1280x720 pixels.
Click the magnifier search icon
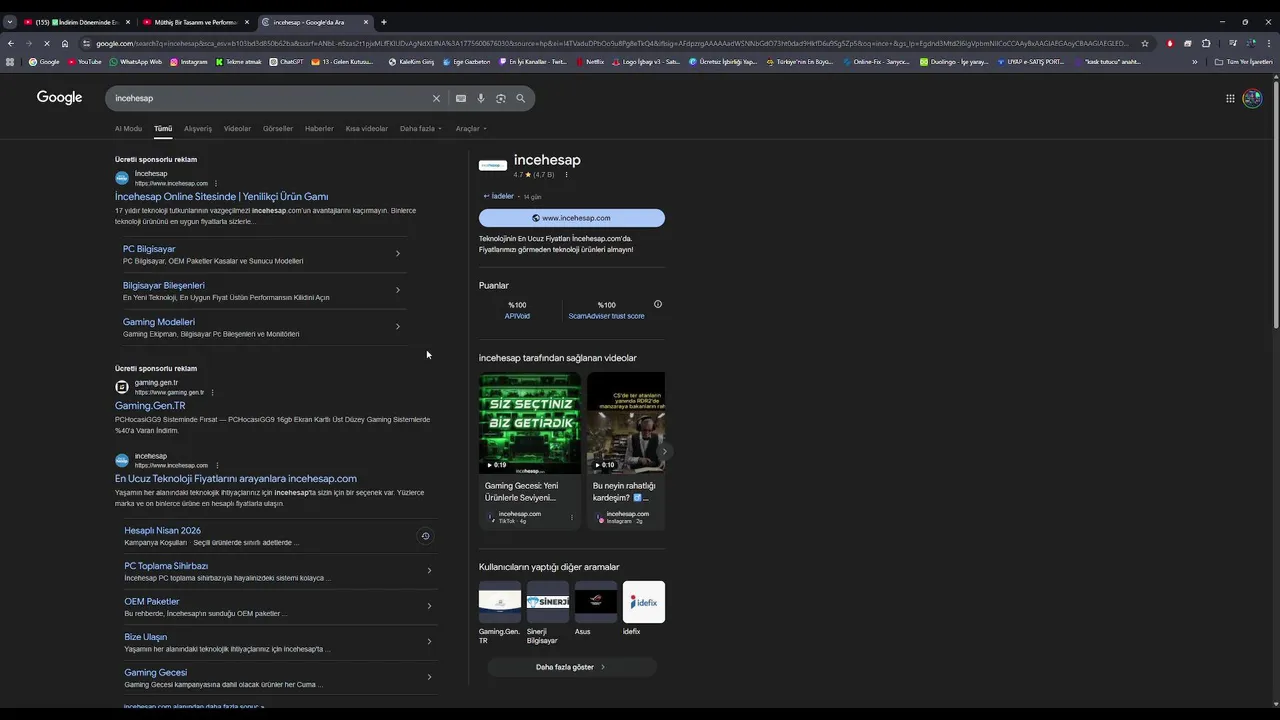pyautogui.click(x=520, y=98)
